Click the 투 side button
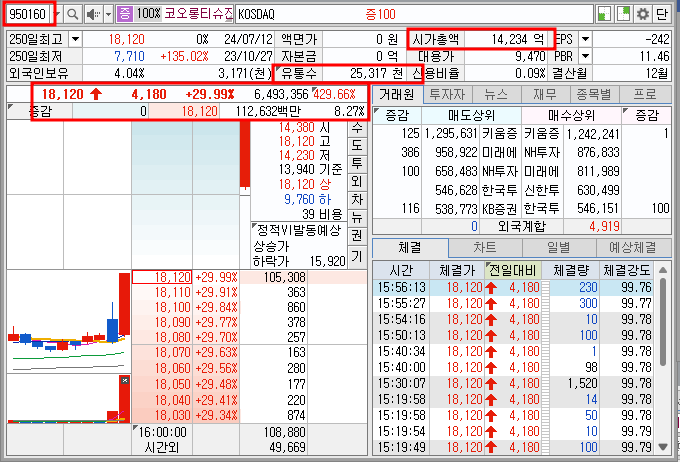This screenshot has width=680, height=462. 357,163
